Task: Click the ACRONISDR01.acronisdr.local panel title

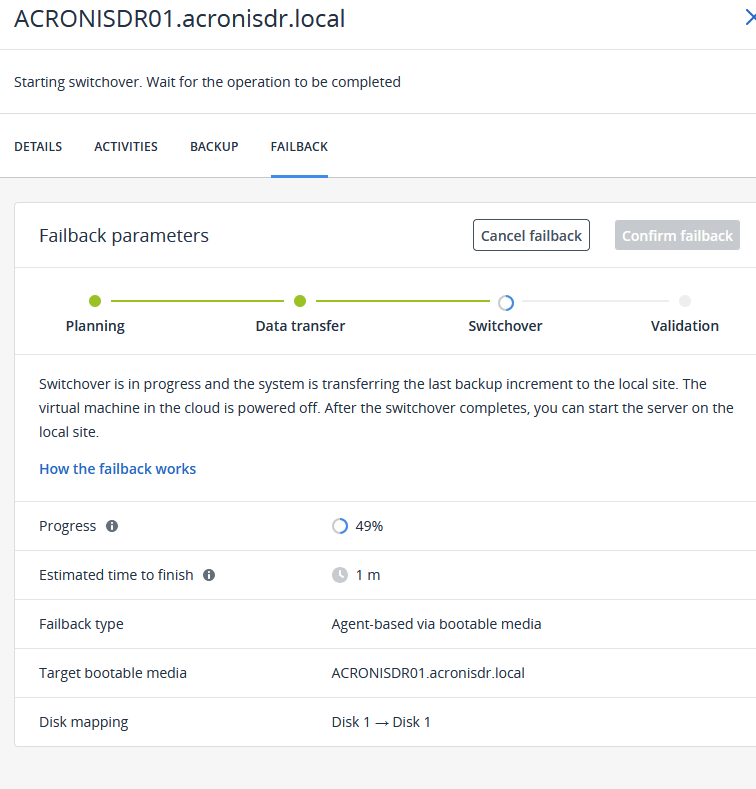Action: [x=179, y=19]
